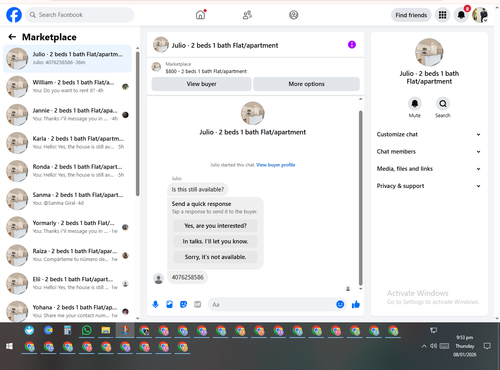Open the GIF picker icon
Image resolution: width=500 pixels, height=370 pixels.
point(198,304)
